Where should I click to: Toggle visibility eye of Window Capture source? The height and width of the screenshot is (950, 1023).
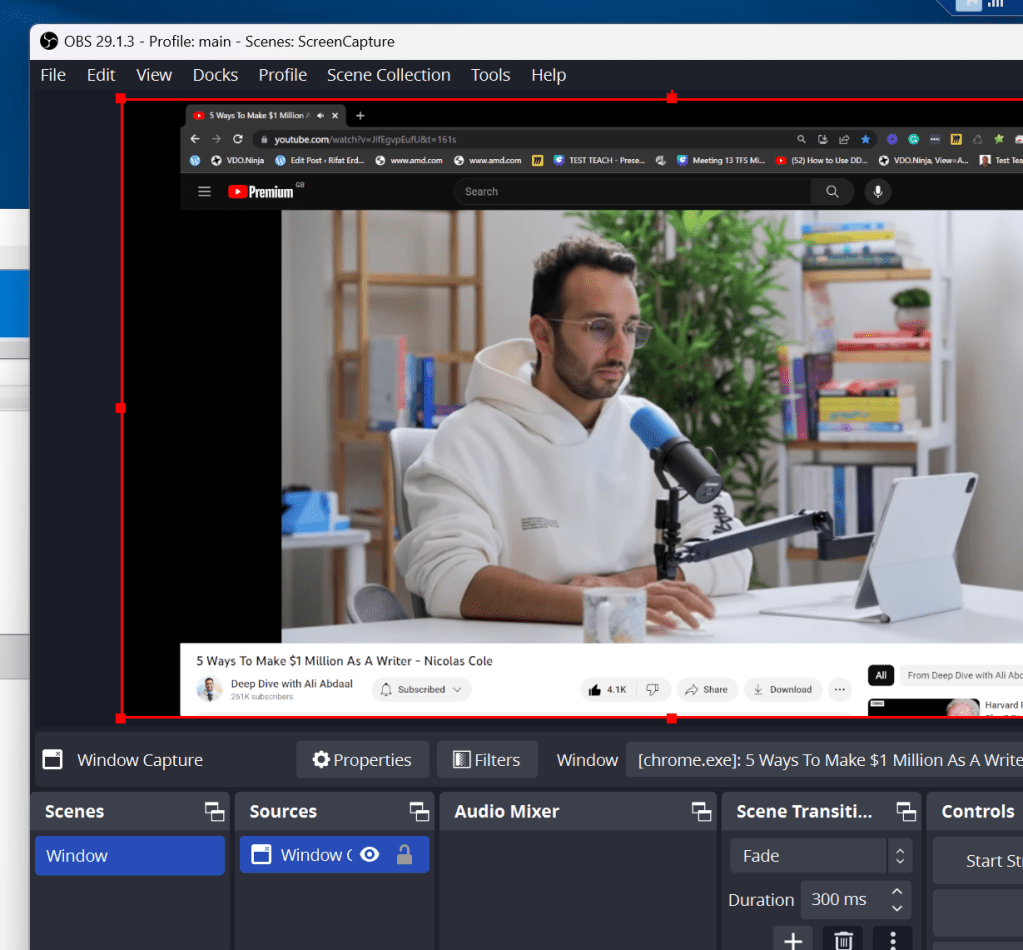369,855
